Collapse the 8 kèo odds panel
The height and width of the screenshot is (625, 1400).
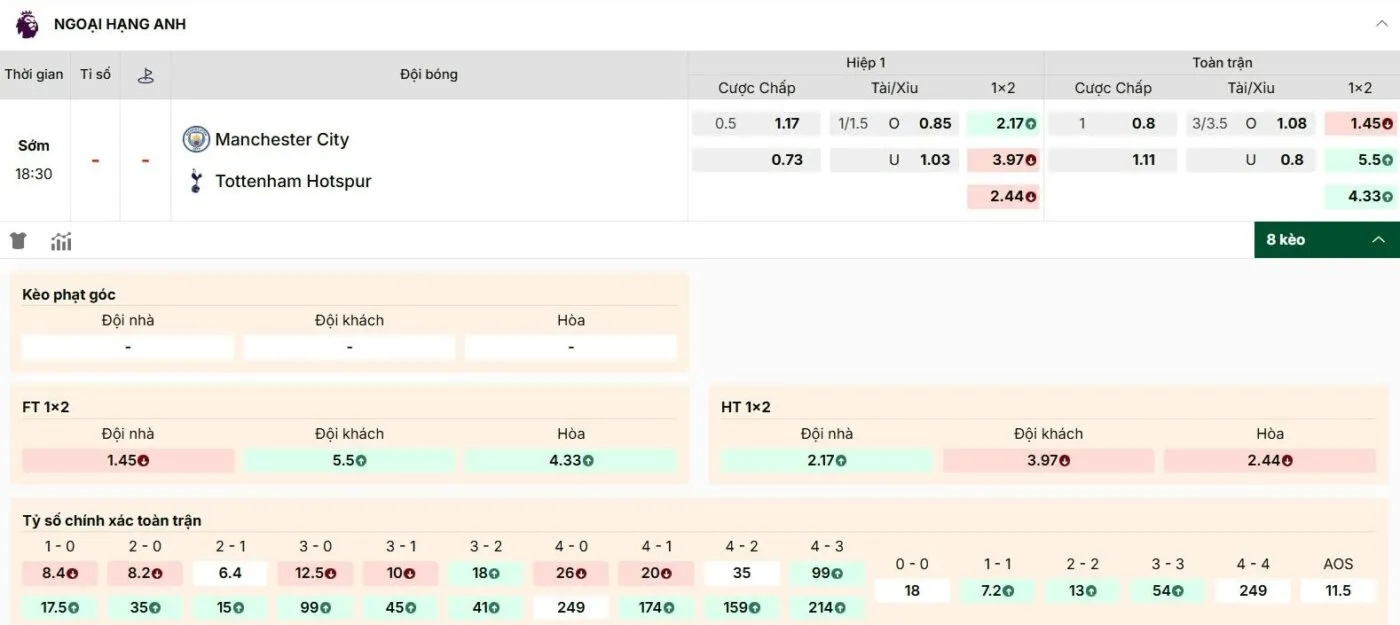[1379, 240]
